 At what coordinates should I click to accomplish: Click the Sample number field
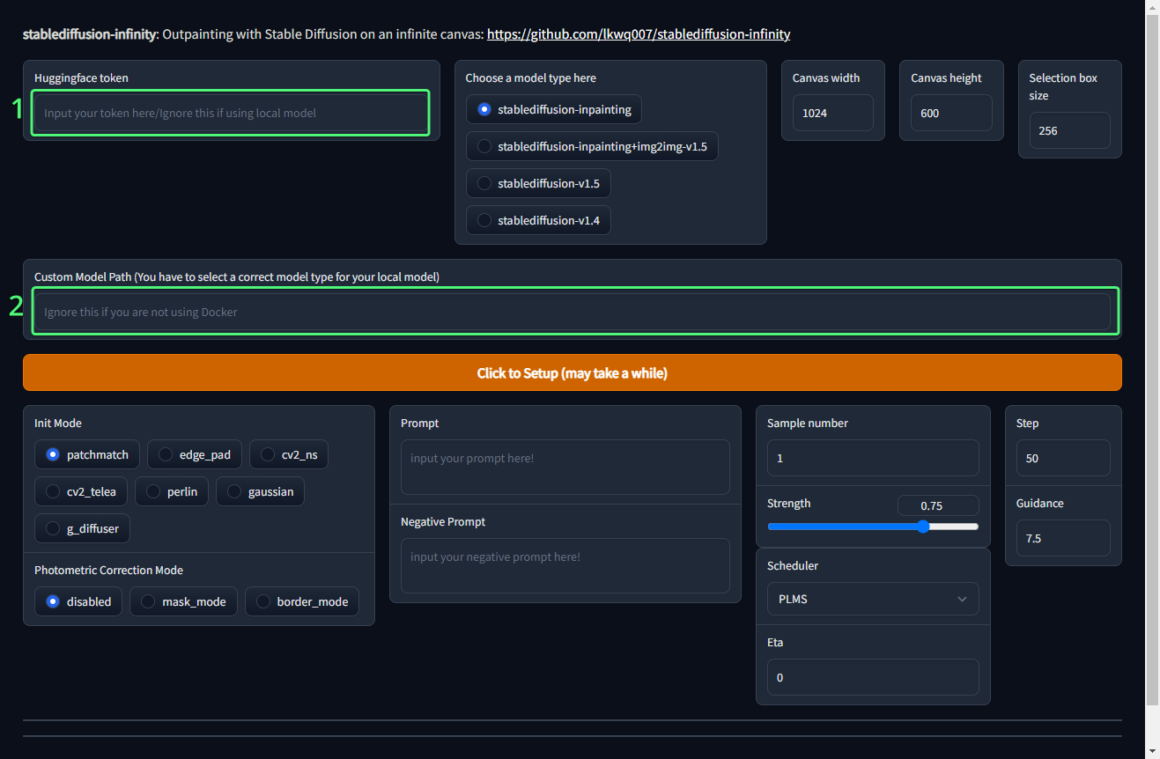pos(873,459)
